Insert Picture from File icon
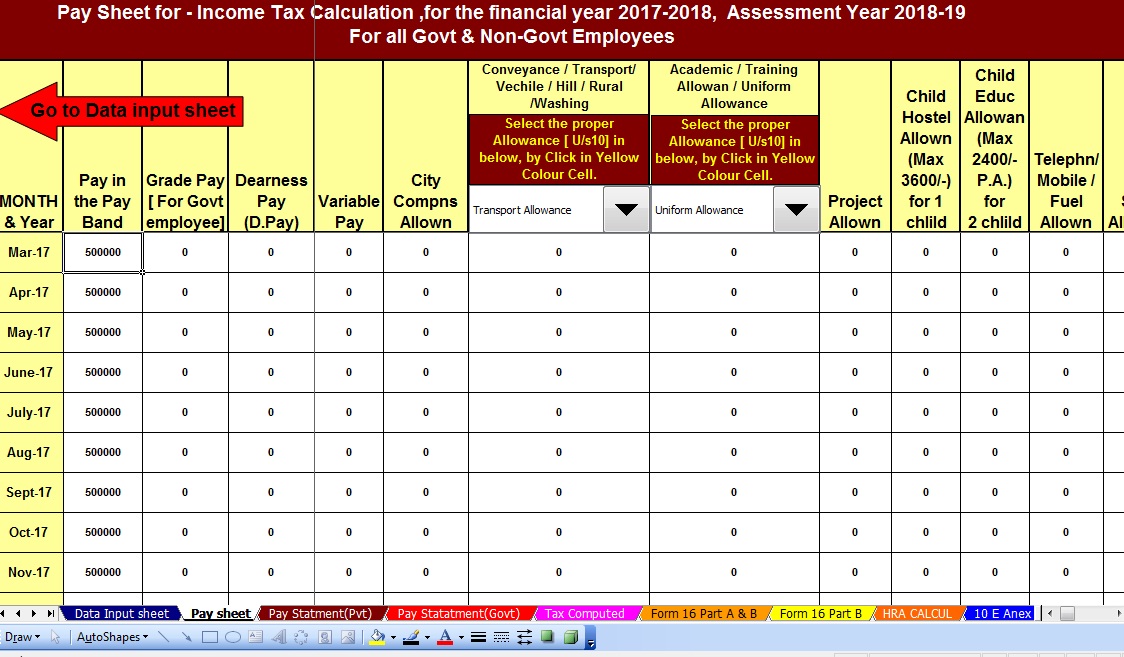This screenshot has width=1124, height=657. [x=348, y=637]
